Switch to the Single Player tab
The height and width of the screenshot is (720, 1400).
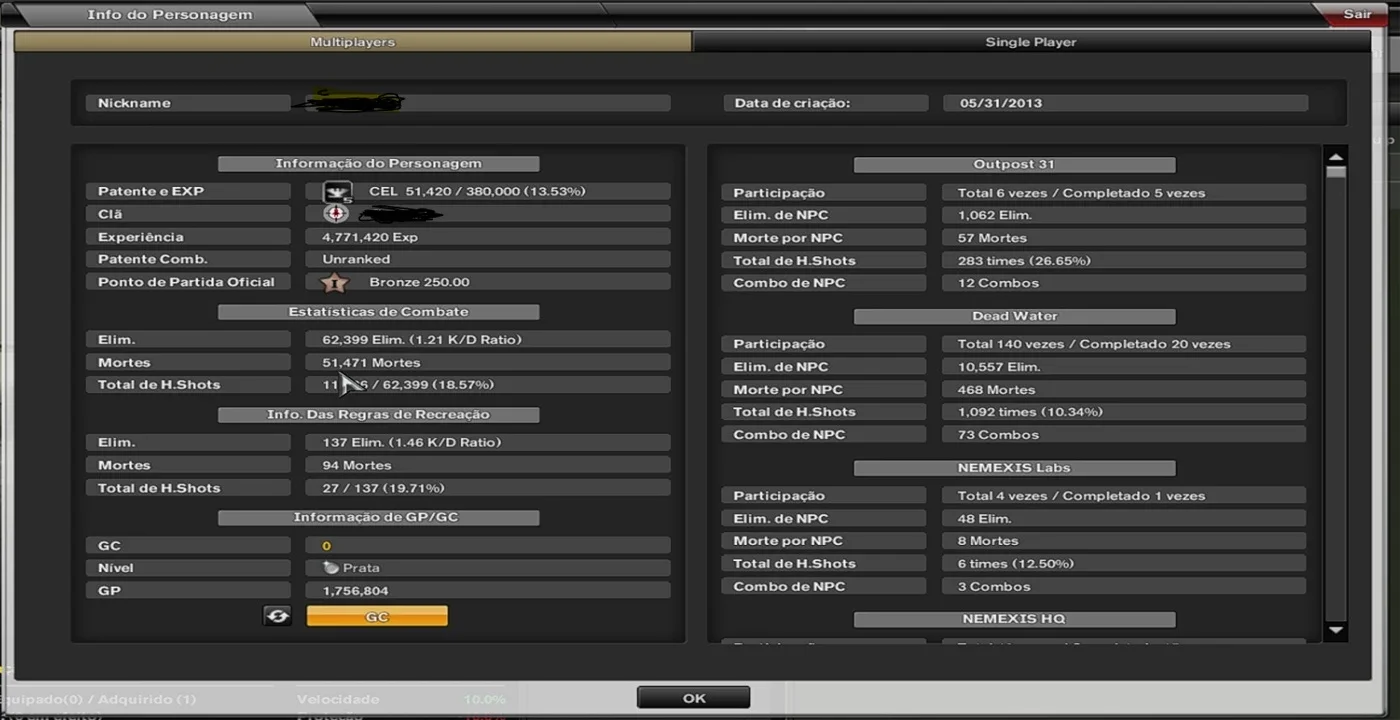click(x=1031, y=42)
